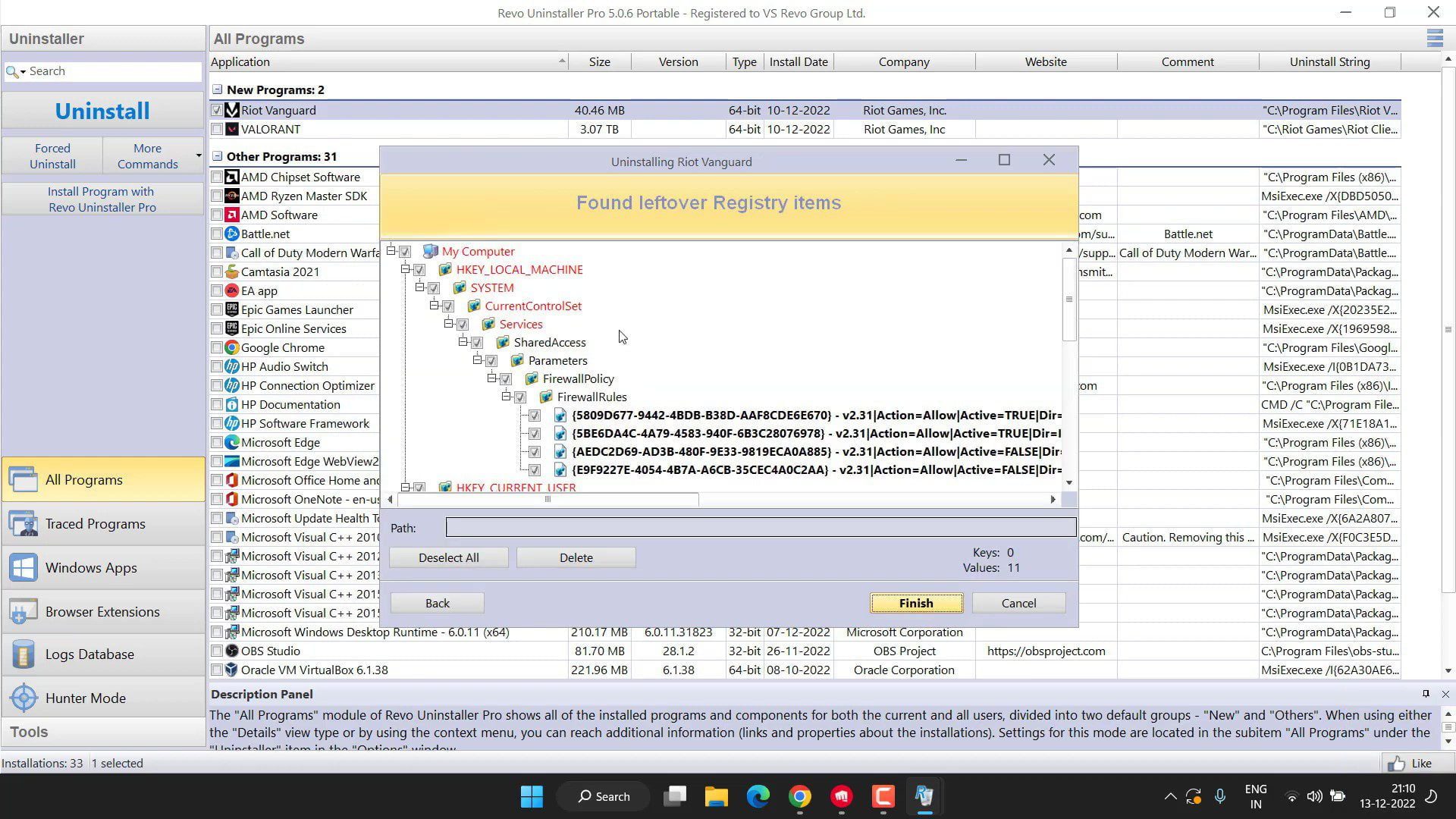Click the Search input field
1456x819 pixels.
pos(114,71)
